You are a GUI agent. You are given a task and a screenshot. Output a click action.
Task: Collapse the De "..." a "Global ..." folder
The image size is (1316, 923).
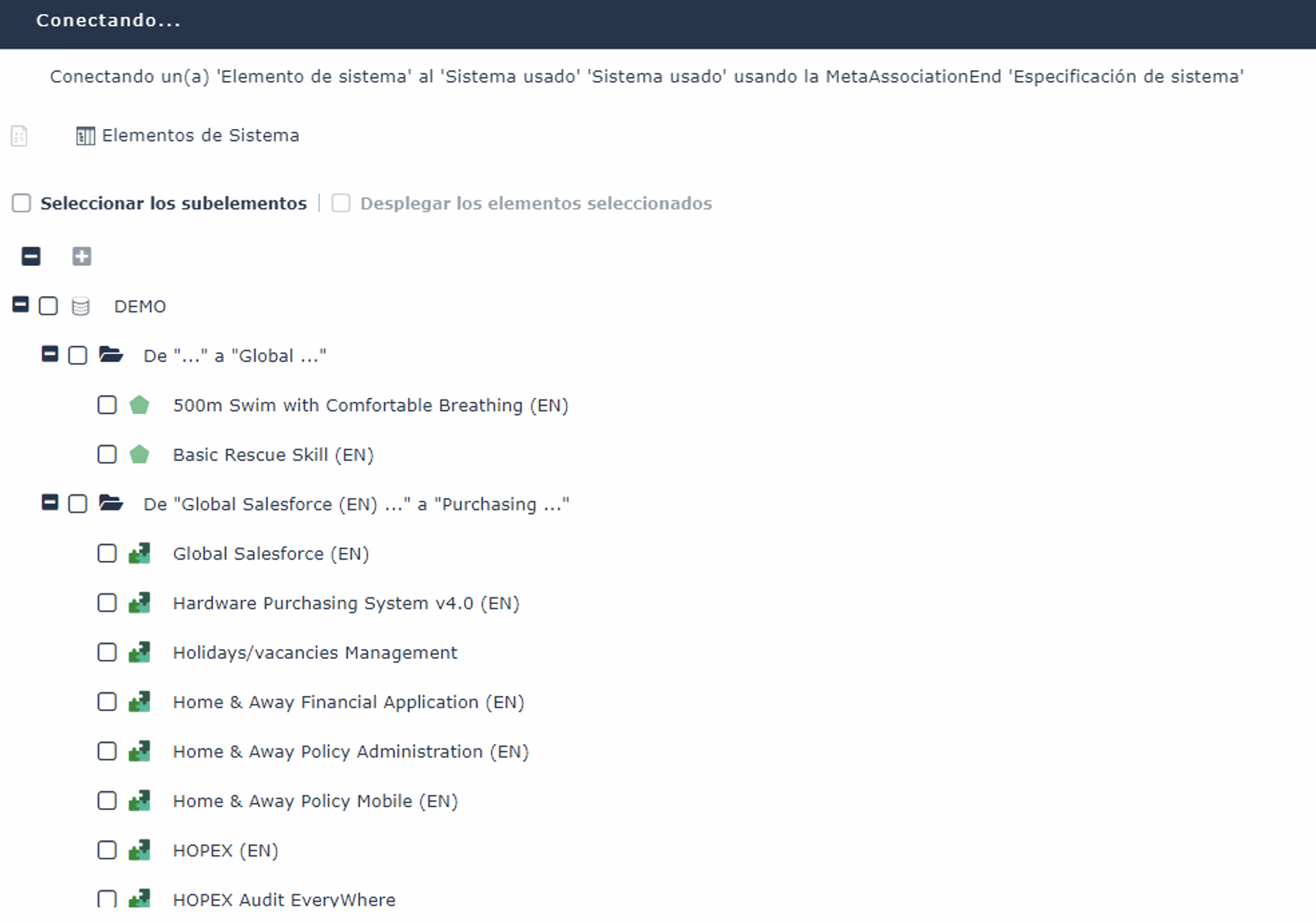(50, 354)
